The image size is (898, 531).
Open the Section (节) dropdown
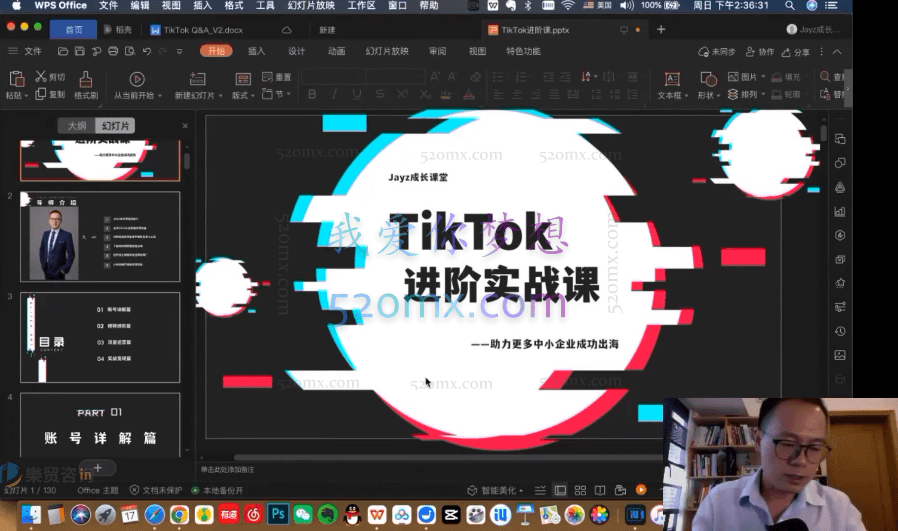(x=277, y=94)
